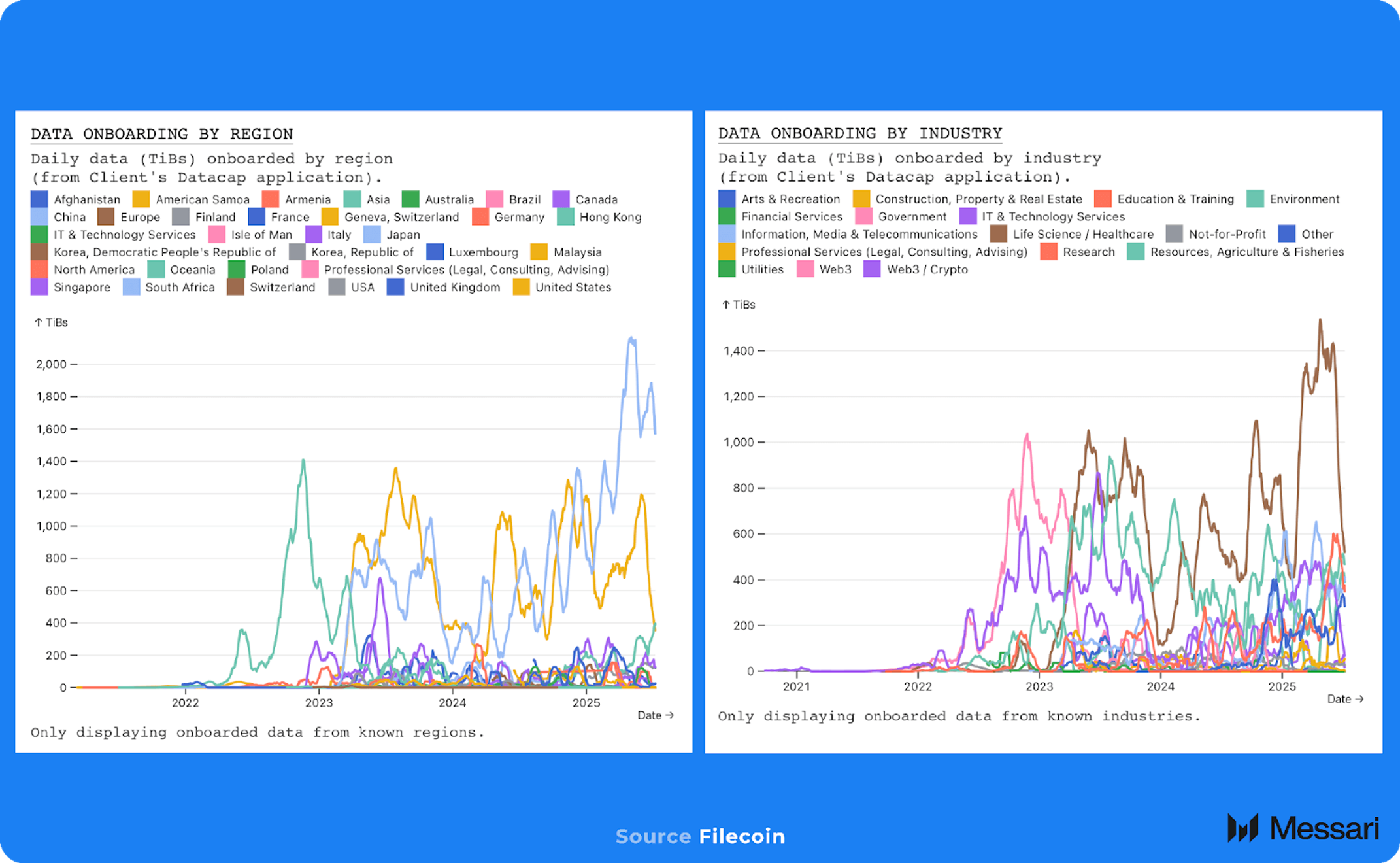1400x863 pixels.
Task: Click the Research legend entry
Action: (x=1088, y=252)
